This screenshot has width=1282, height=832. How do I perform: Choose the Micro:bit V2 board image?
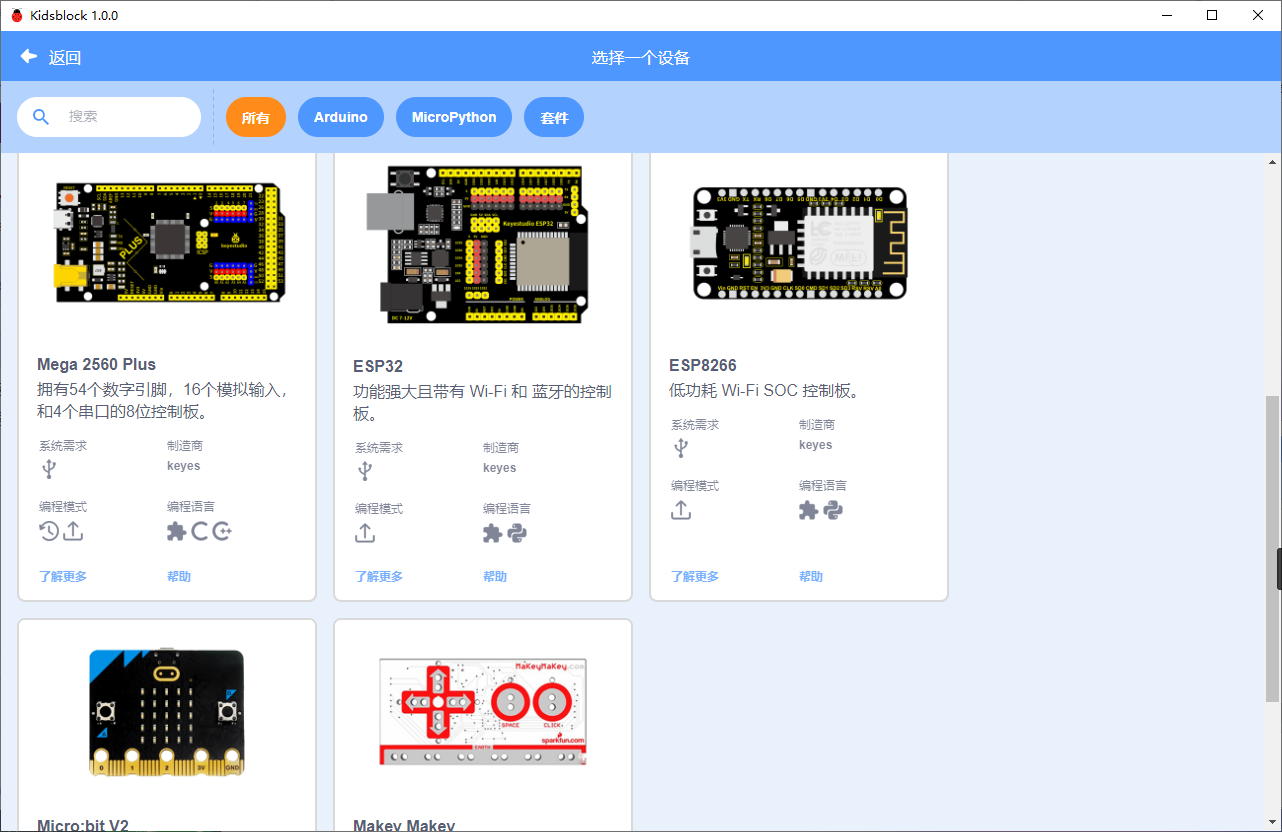167,712
